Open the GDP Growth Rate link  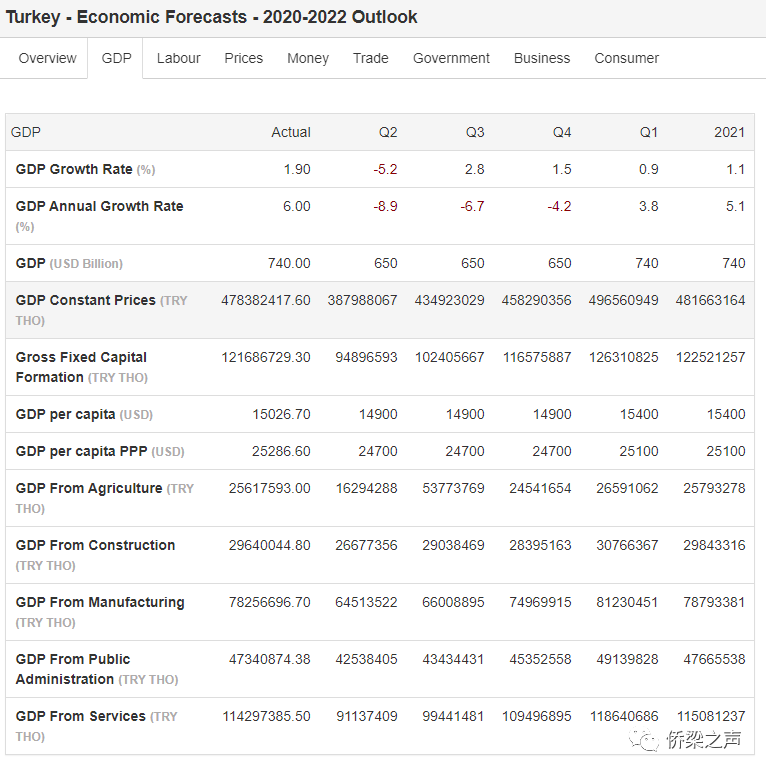pos(74,169)
